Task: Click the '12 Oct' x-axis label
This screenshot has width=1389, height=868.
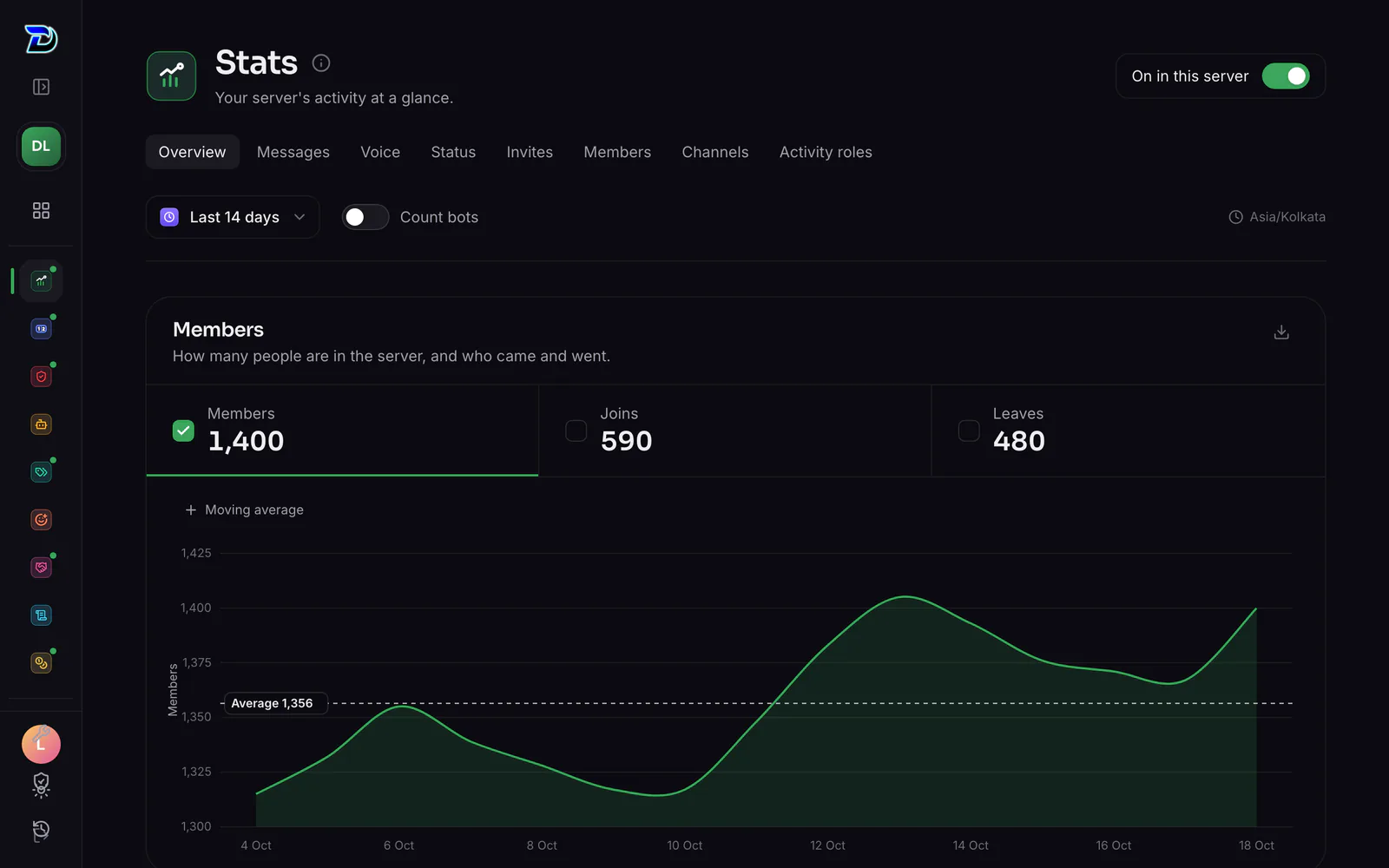Action: point(827,845)
